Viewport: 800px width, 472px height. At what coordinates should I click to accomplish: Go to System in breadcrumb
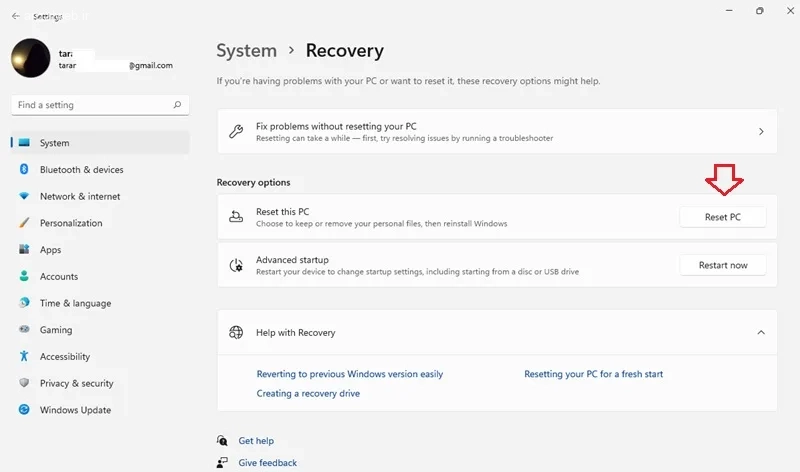(x=246, y=51)
